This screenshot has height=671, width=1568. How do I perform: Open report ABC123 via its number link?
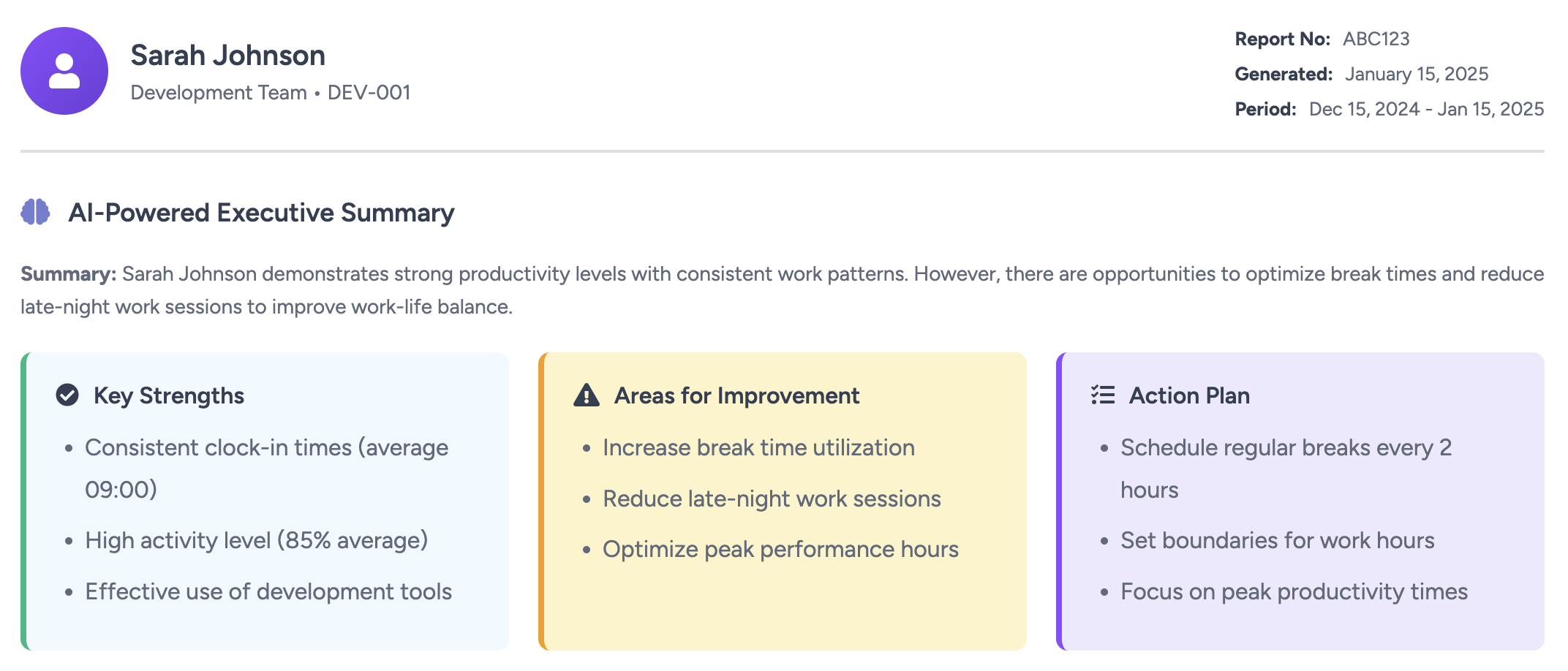point(1374,39)
